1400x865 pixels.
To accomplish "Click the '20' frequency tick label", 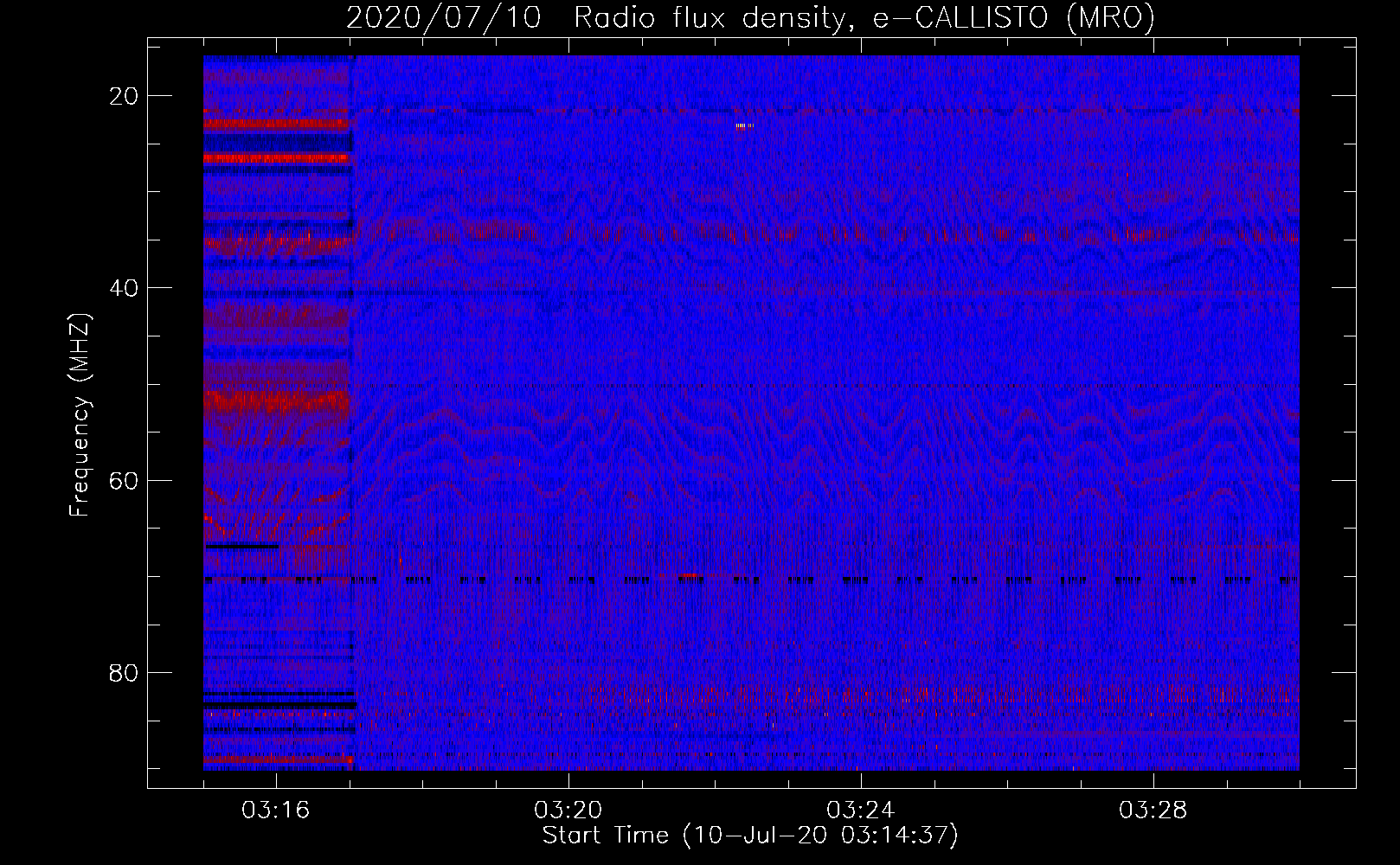I will (124, 96).
